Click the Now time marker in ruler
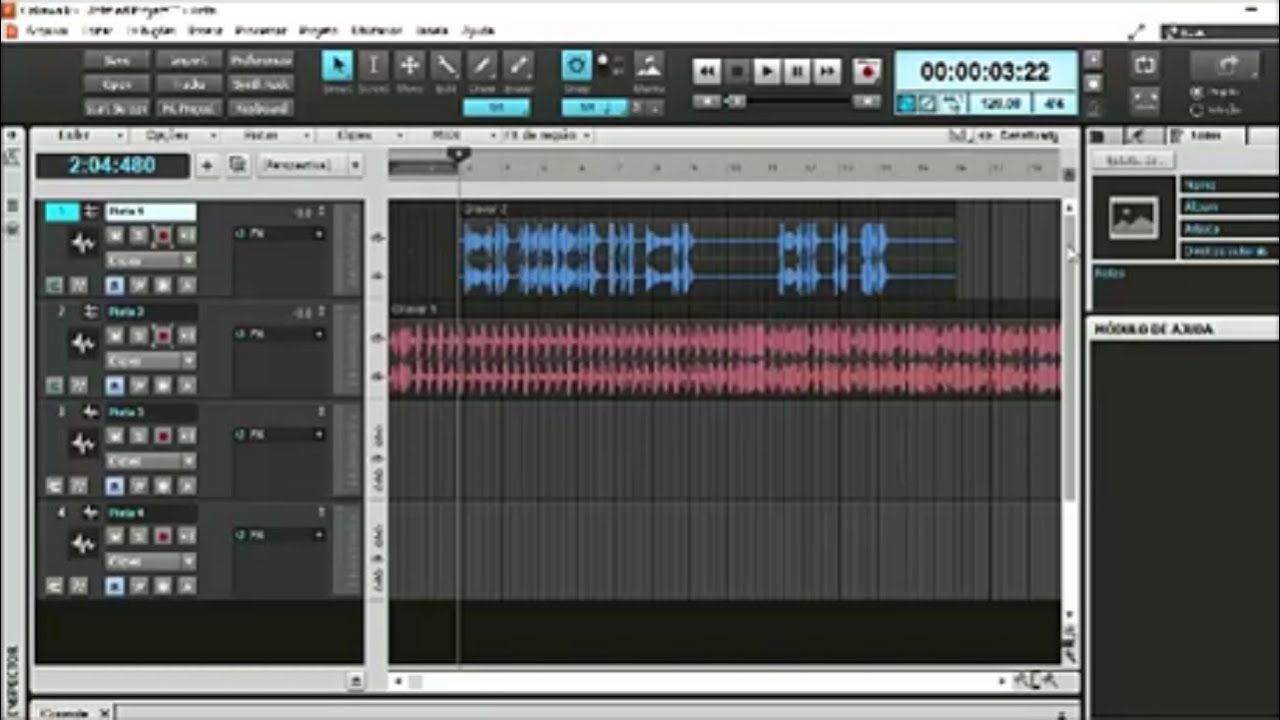1280x720 pixels. (x=458, y=154)
